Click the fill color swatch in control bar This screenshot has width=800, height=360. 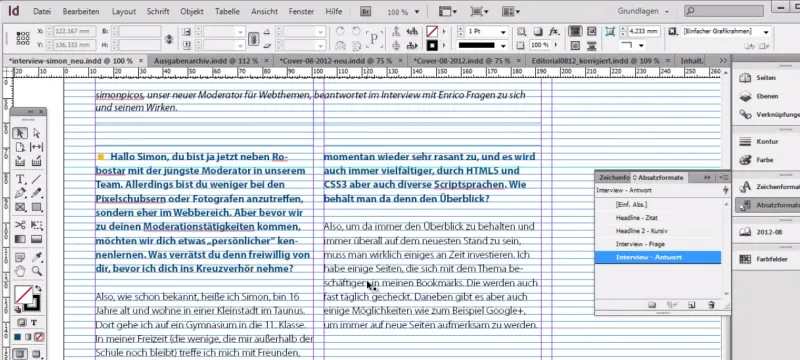coord(432,32)
